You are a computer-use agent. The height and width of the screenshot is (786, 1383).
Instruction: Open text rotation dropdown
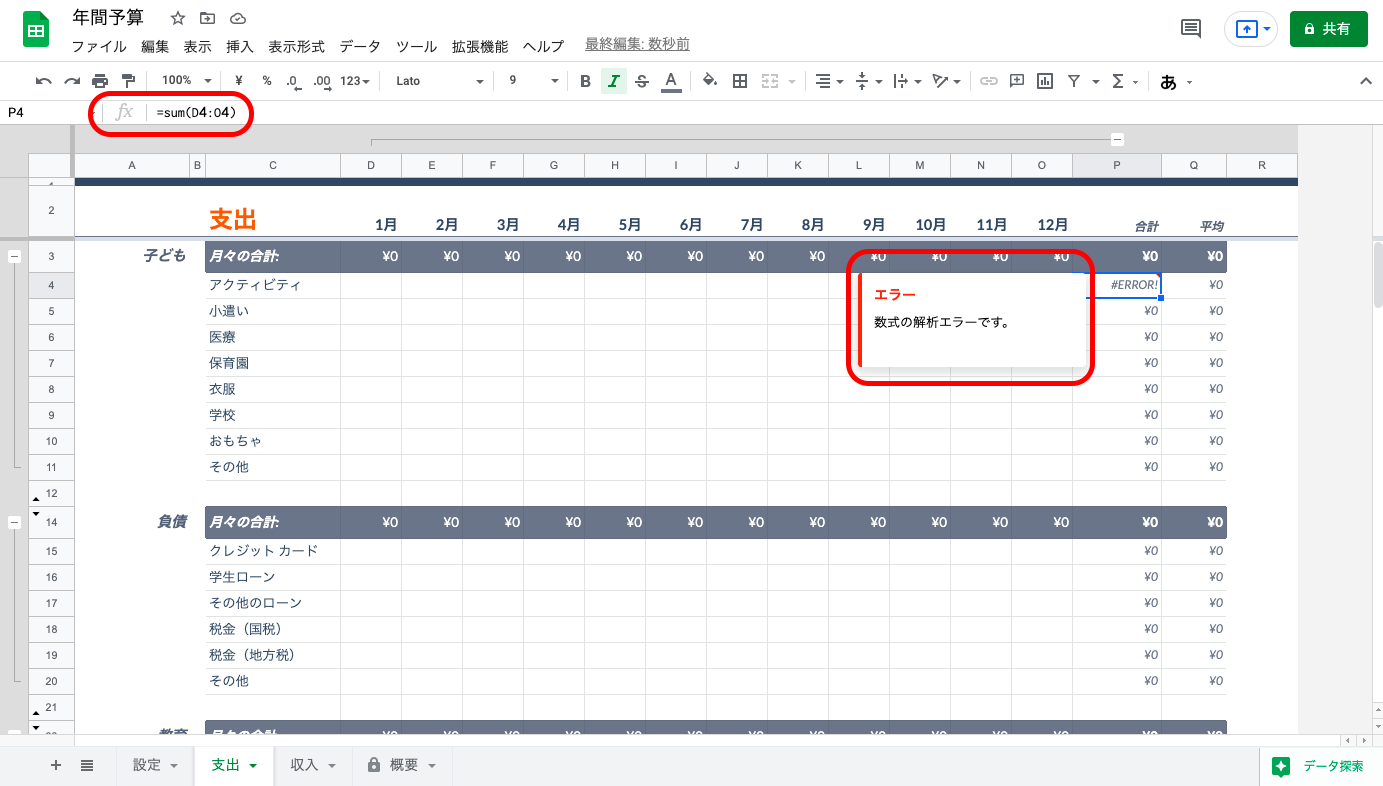click(x=946, y=81)
